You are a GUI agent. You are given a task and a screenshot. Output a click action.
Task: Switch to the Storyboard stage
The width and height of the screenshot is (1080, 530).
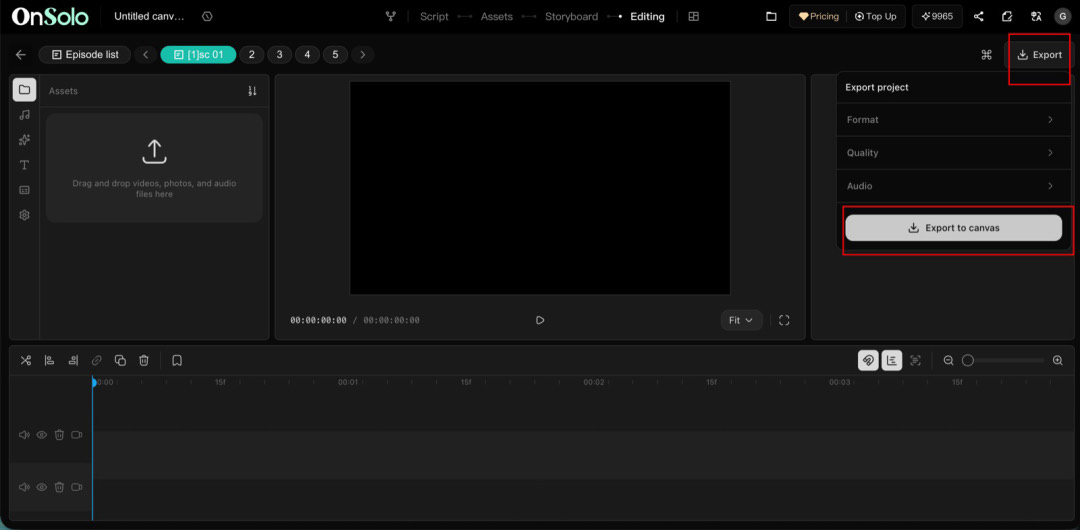tap(572, 17)
